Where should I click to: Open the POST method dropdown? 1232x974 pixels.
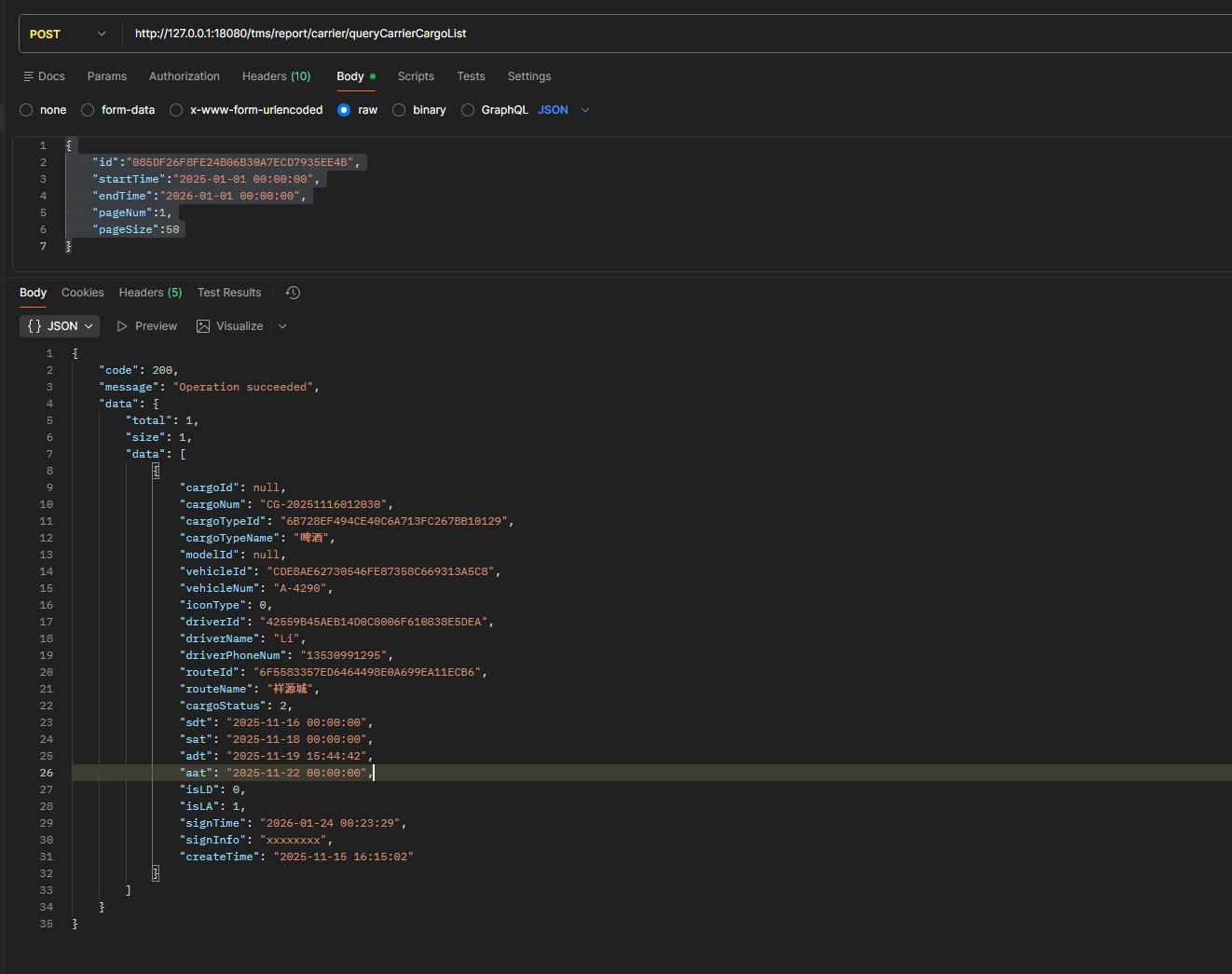point(68,34)
